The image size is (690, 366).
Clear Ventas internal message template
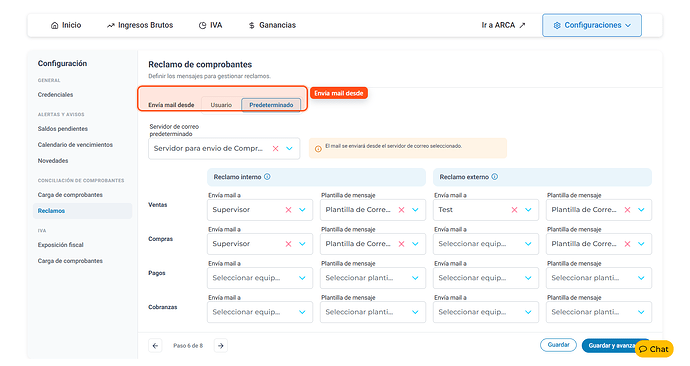click(401, 210)
